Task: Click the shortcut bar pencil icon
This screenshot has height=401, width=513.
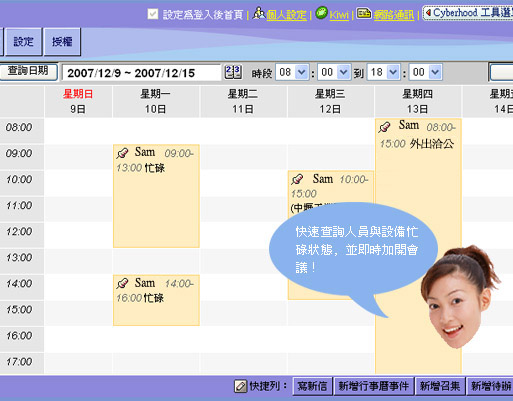Action: pos(240,386)
